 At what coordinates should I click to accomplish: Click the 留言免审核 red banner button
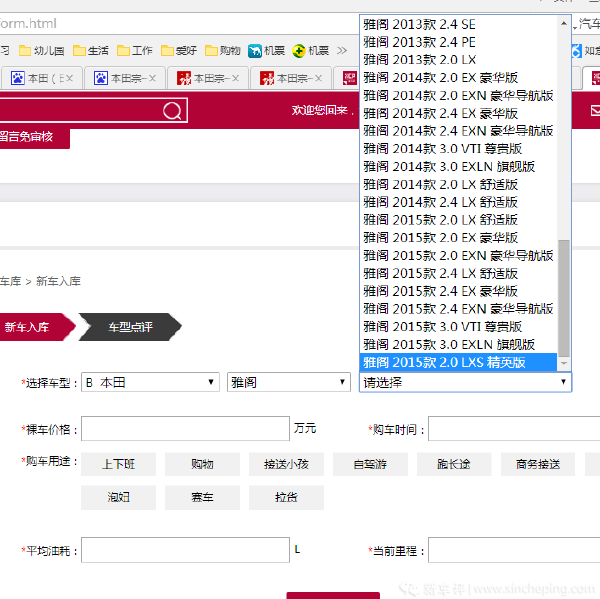(x=34, y=137)
